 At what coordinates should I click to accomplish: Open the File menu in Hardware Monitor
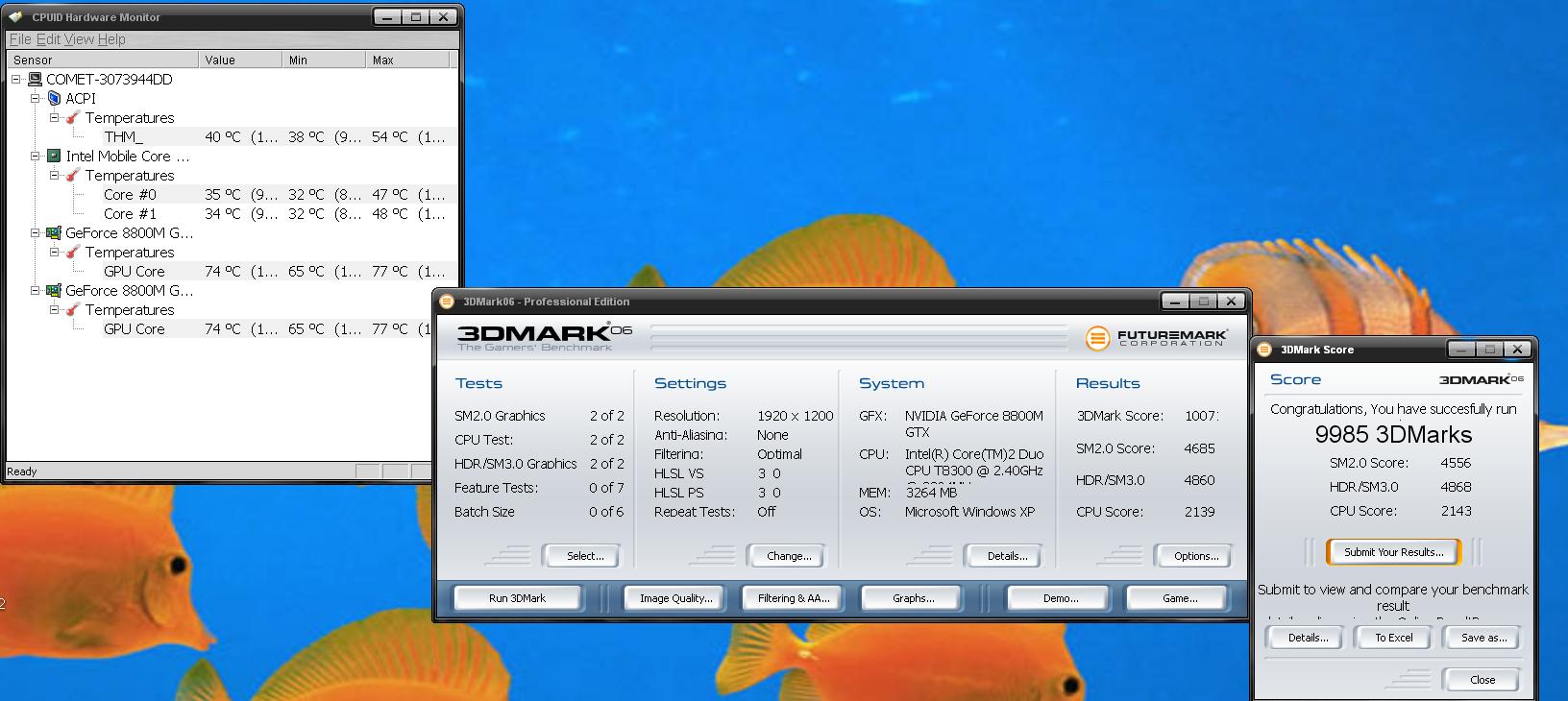[x=19, y=39]
